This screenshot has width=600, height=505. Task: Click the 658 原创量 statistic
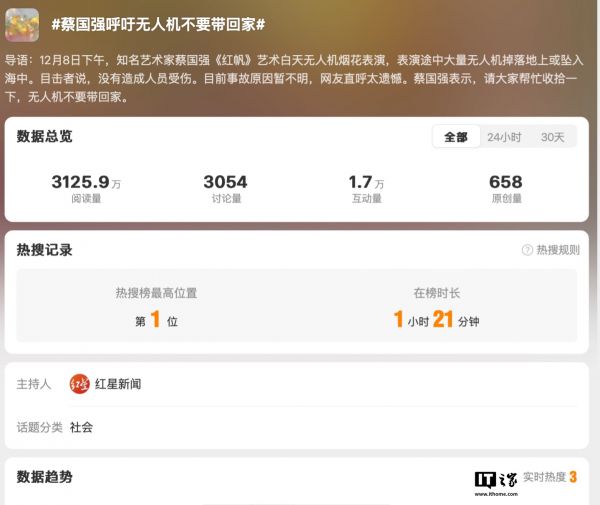[x=506, y=188]
